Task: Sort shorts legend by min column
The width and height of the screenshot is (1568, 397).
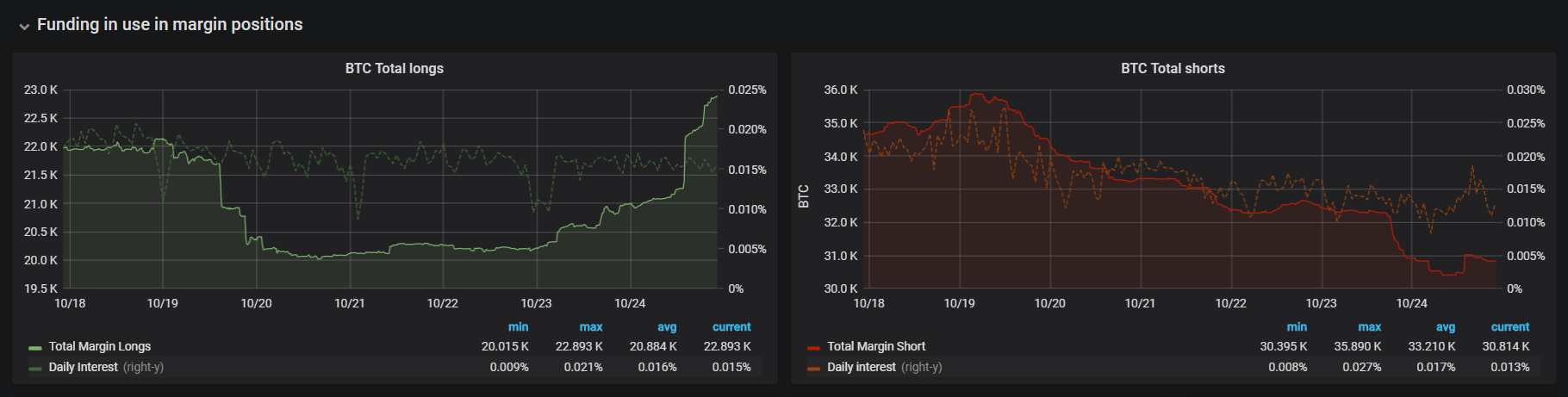Action: [x=1297, y=327]
